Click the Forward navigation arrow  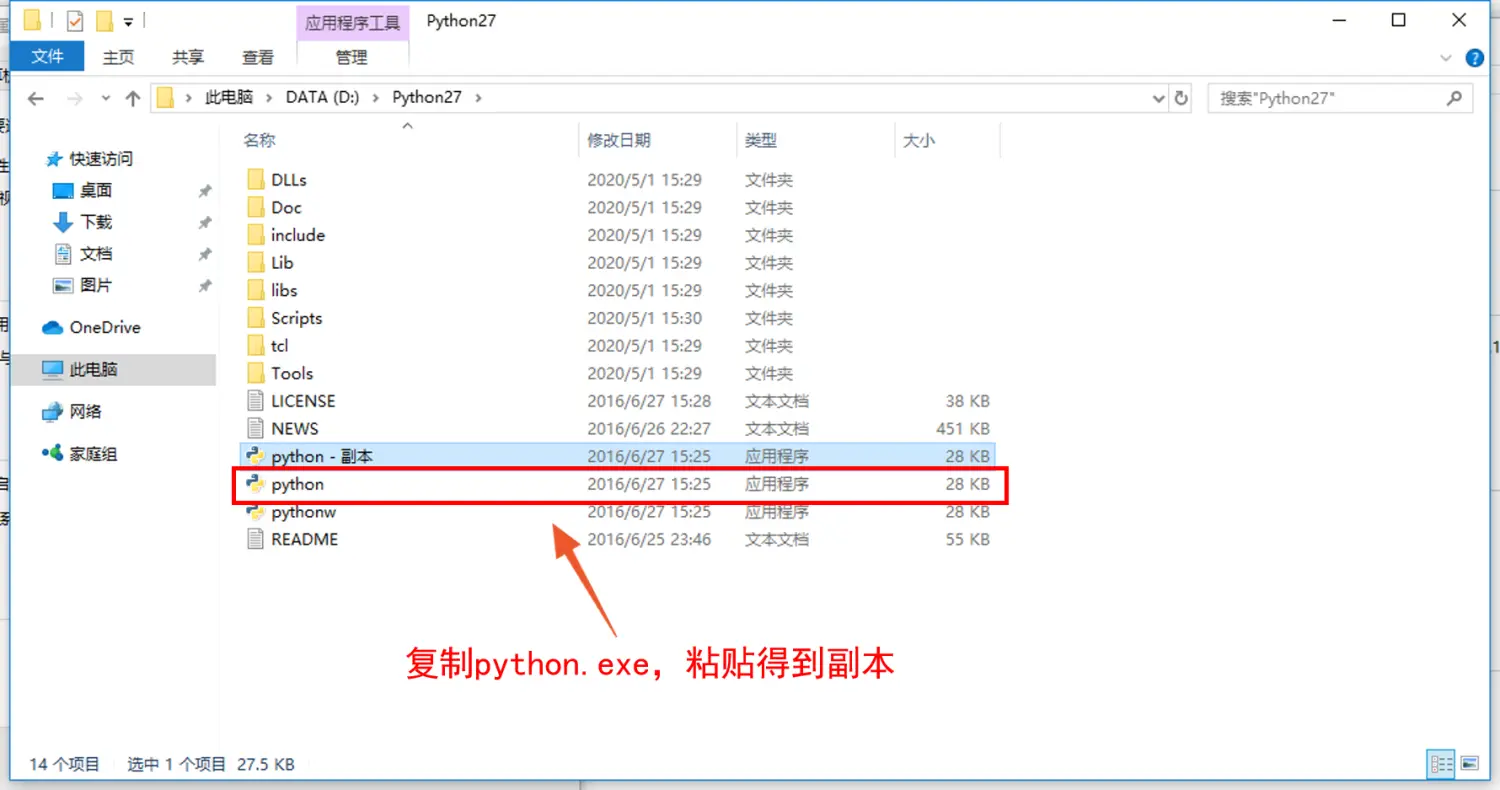click(x=74, y=98)
